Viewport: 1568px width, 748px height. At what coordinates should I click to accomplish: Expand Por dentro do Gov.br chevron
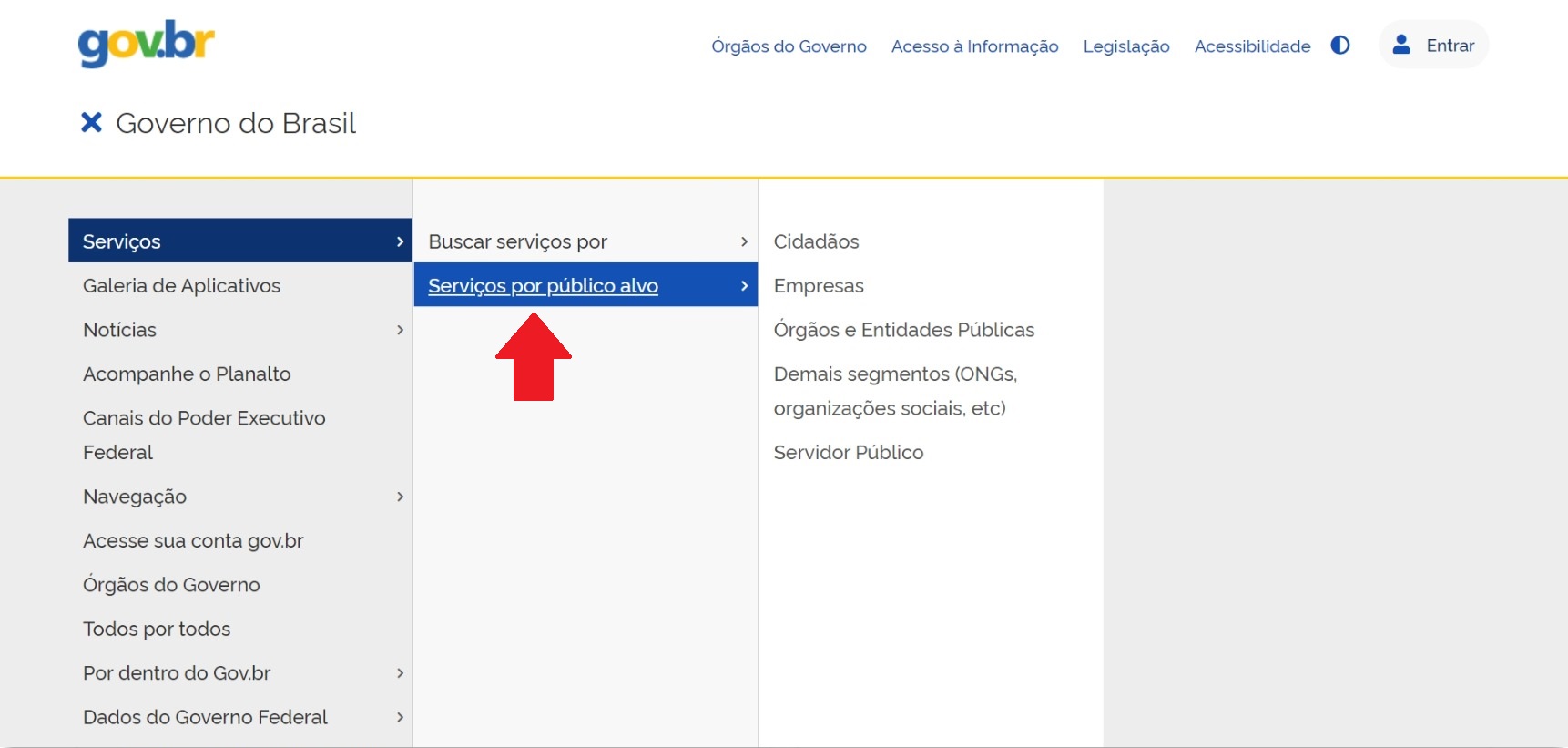point(400,673)
